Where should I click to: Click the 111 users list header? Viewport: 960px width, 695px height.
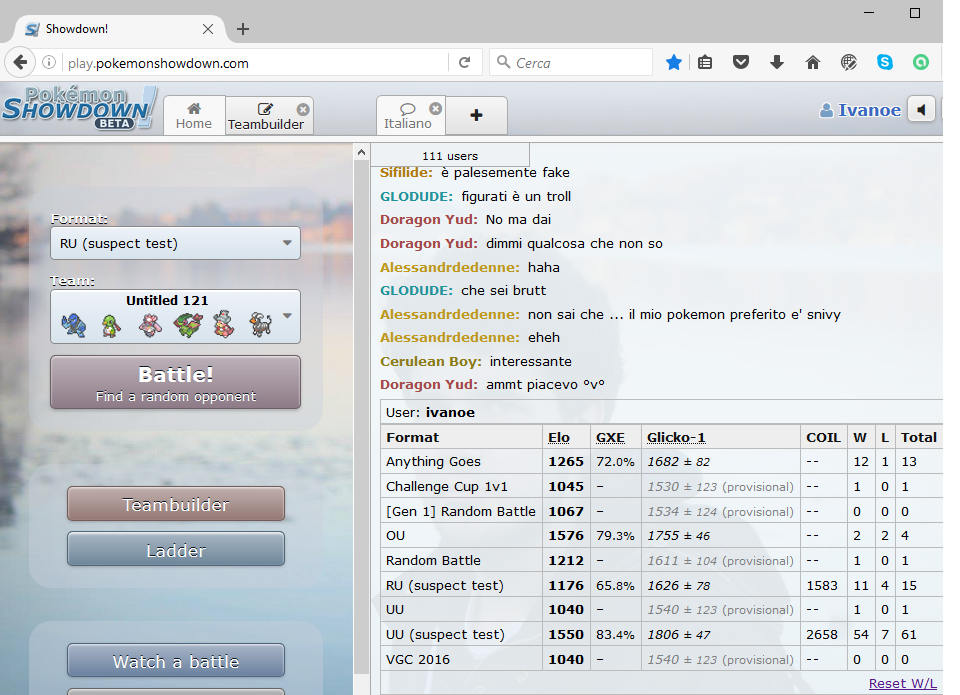point(450,156)
